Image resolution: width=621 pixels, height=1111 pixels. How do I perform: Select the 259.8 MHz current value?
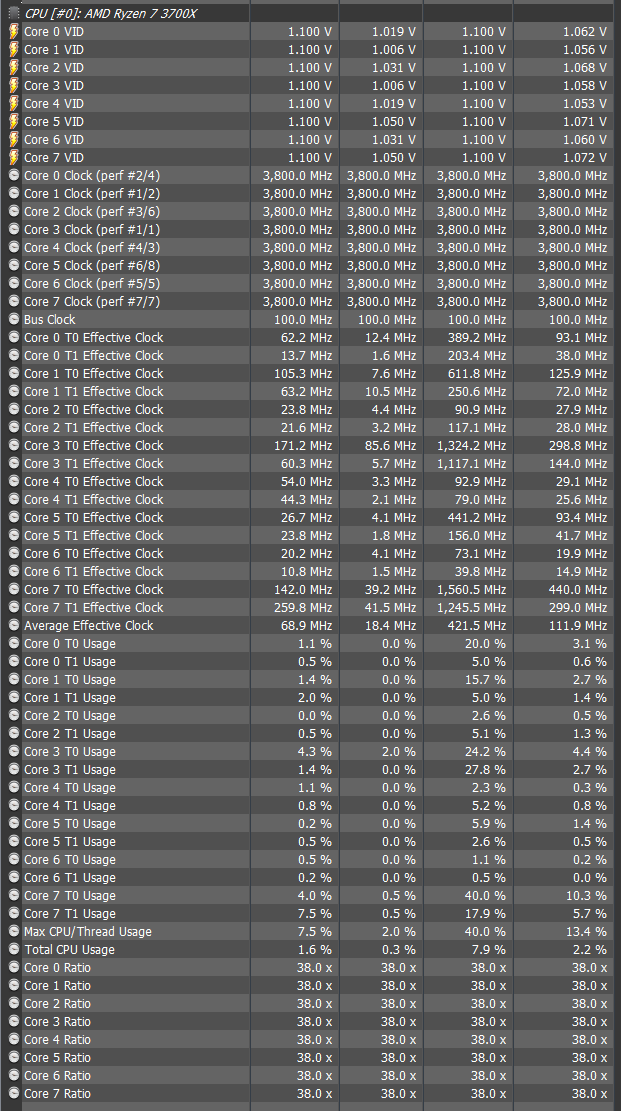303,607
